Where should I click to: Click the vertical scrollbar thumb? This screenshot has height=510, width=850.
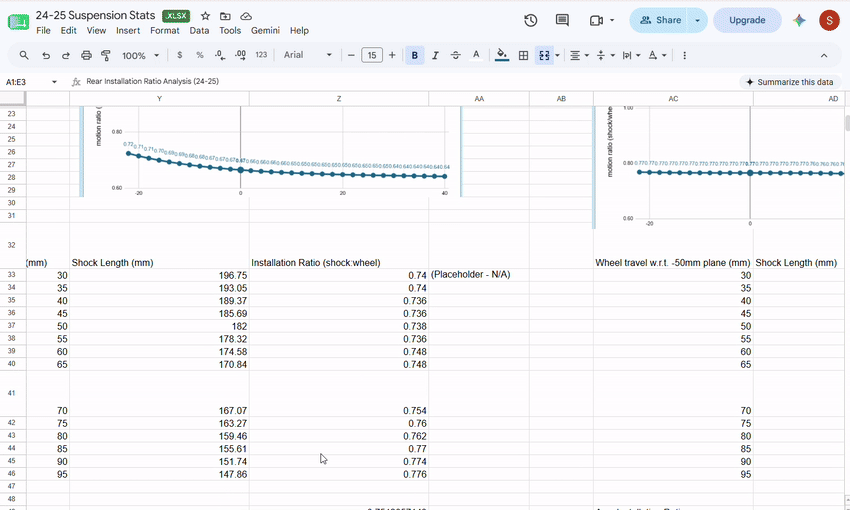(x=847, y=123)
